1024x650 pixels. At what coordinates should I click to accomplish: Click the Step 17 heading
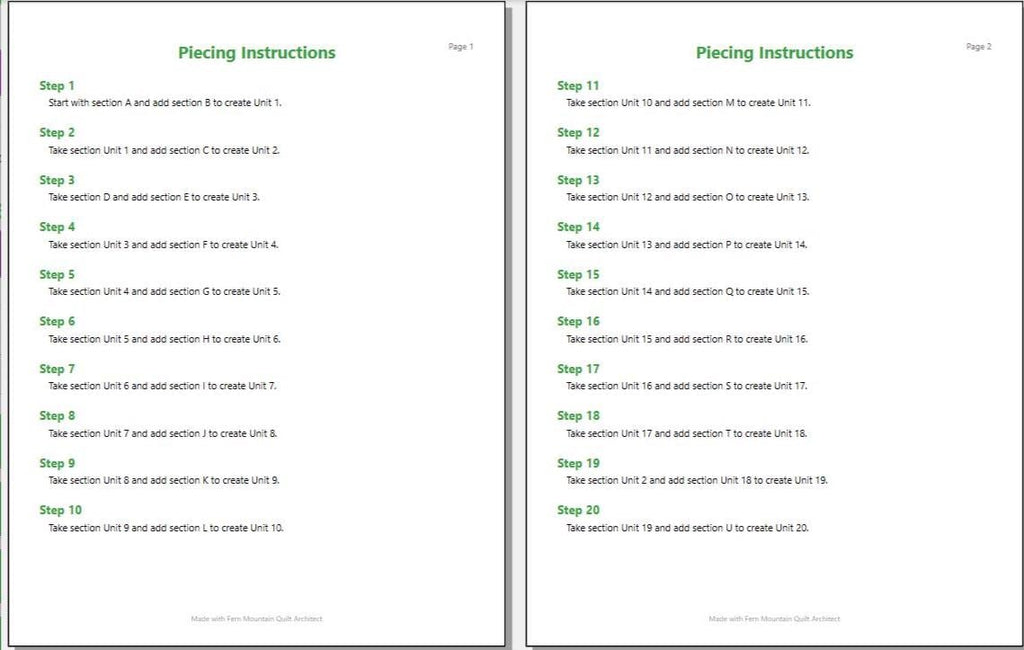point(578,369)
